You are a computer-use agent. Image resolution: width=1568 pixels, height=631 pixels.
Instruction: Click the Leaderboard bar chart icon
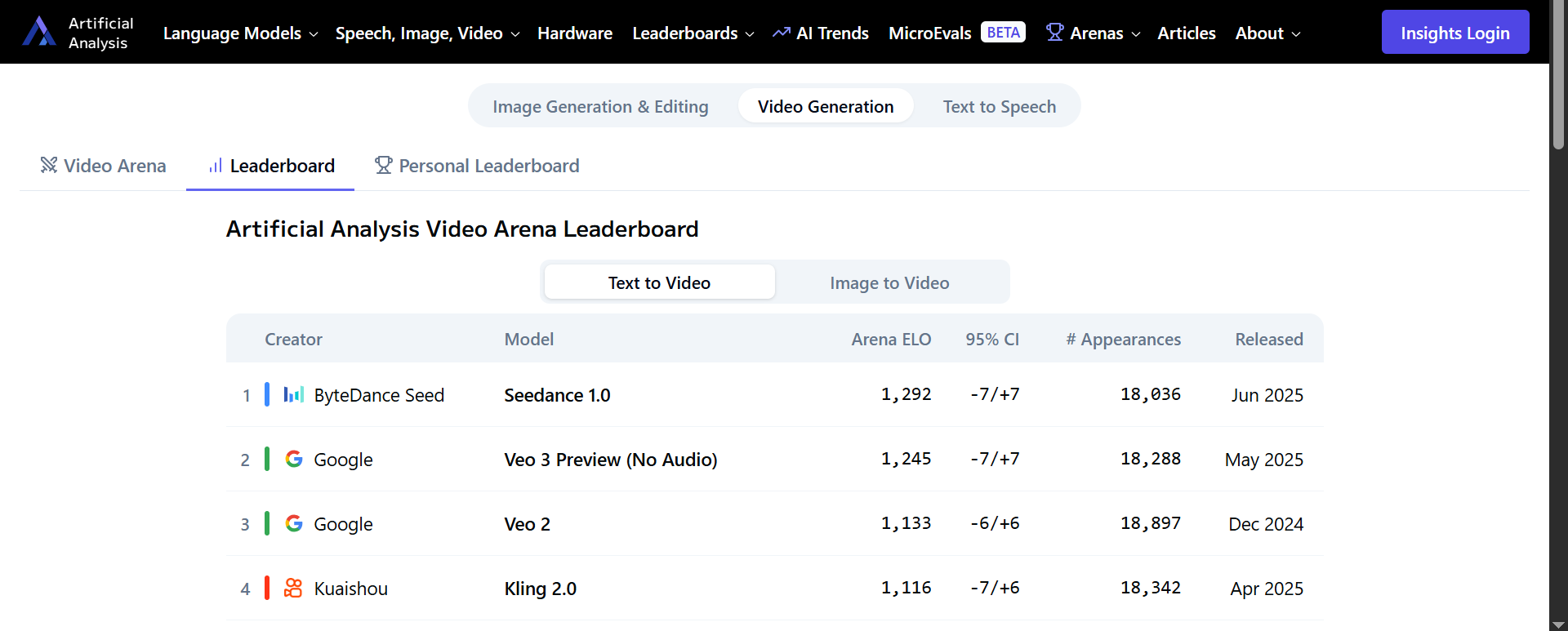coord(216,166)
